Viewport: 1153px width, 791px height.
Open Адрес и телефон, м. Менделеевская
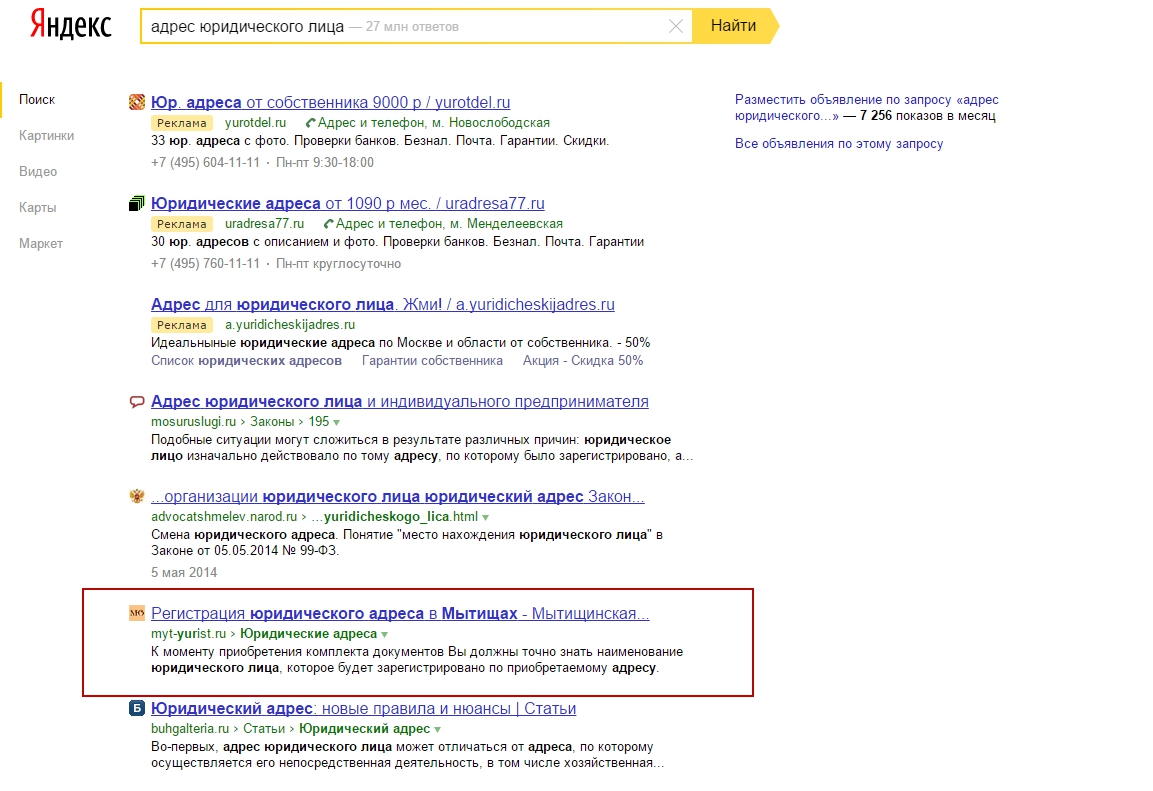(x=449, y=223)
